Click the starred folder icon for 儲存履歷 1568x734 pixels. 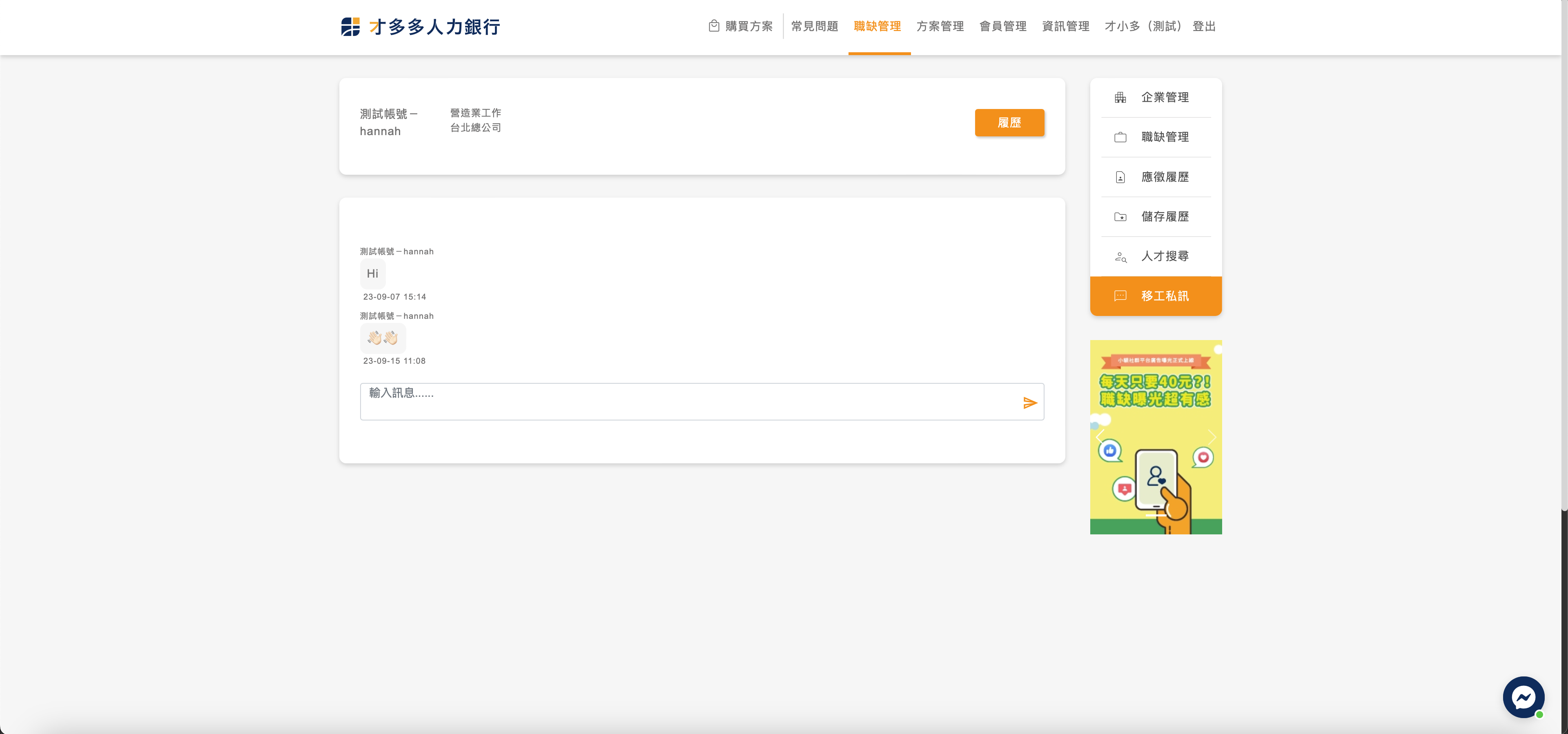(1120, 217)
